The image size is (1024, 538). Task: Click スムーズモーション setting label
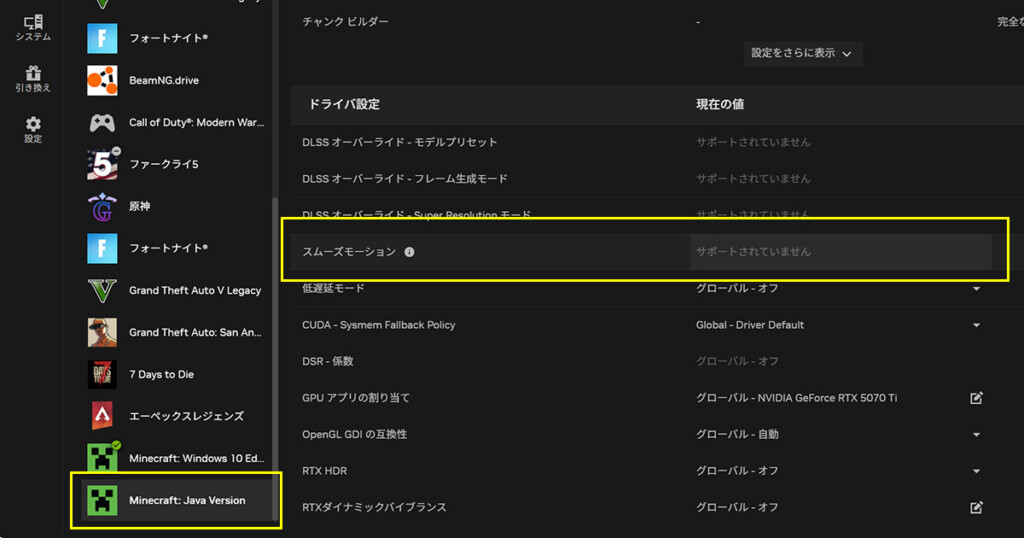coord(349,252)
